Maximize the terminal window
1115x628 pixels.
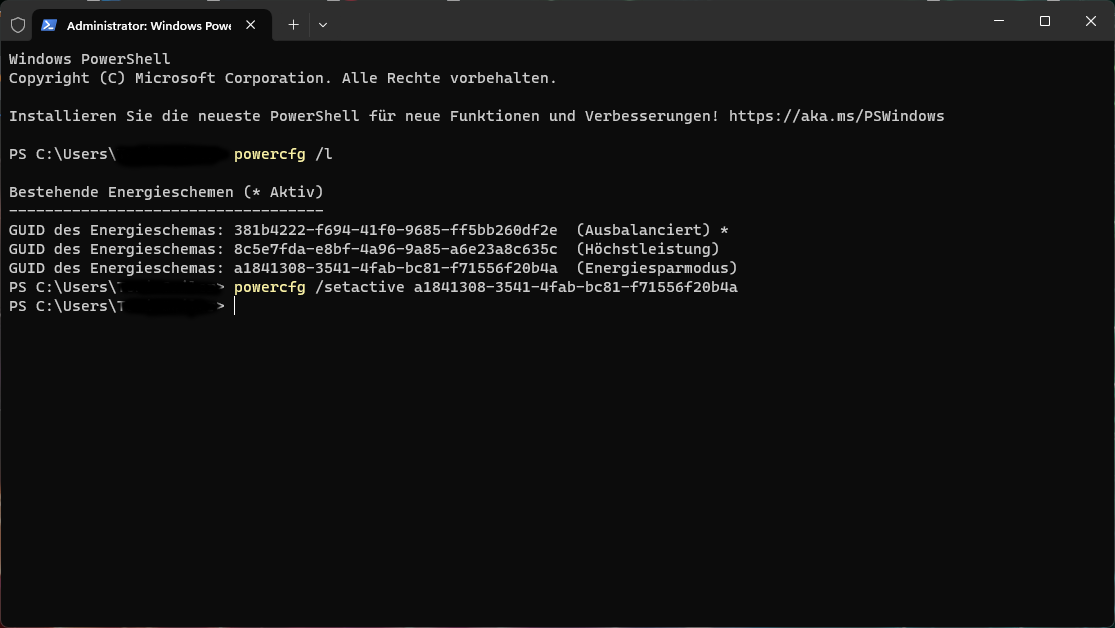1045,21
